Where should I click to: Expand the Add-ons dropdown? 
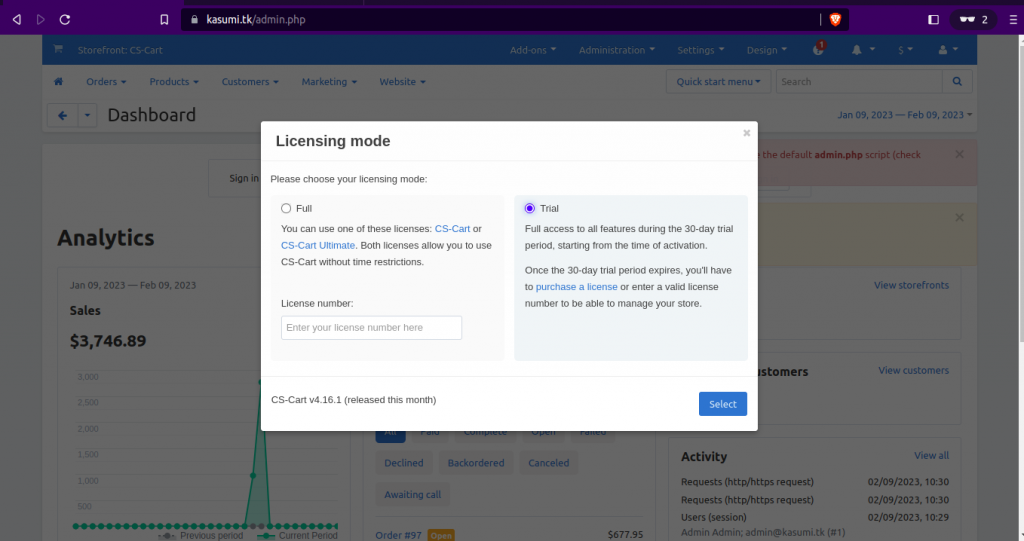533,50
